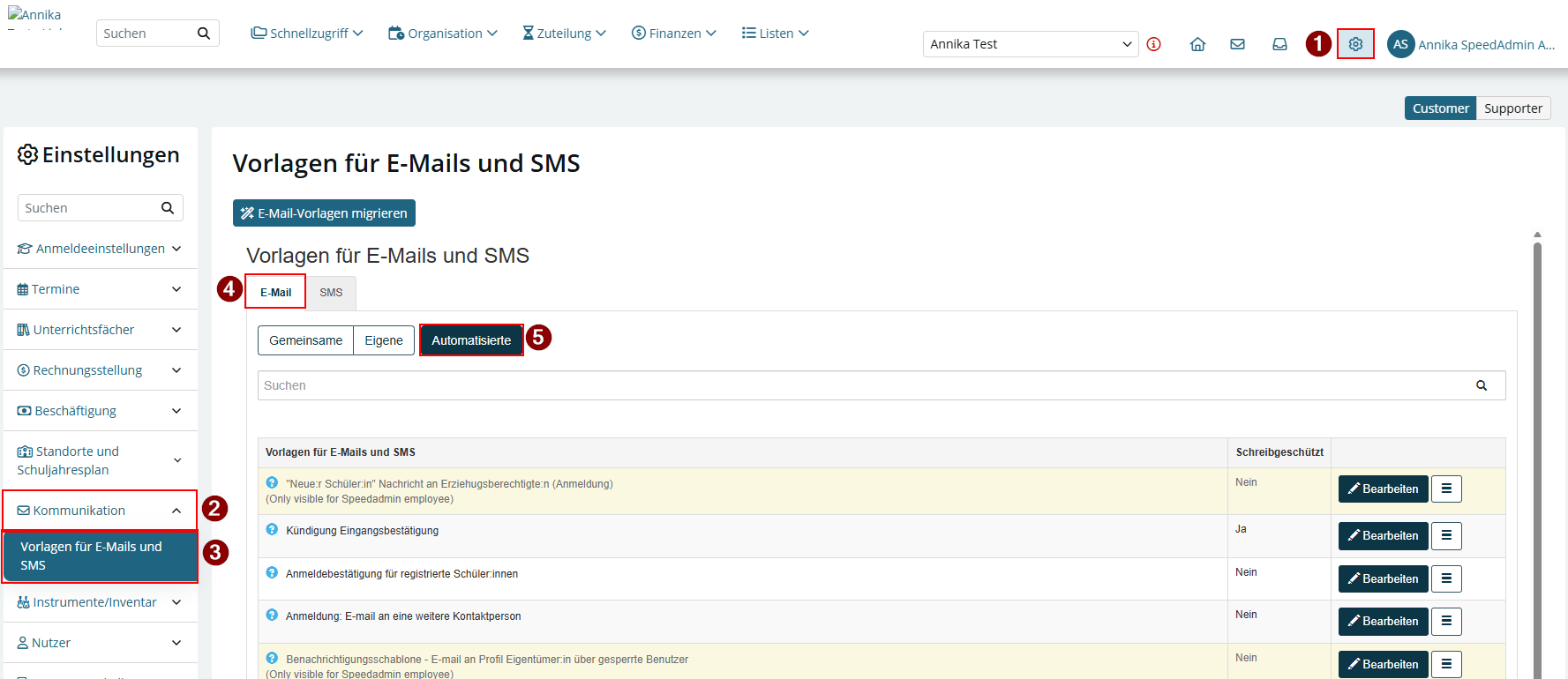Show Gemeinsame templates
The width and height of the screenshot is (1568, 679).
(305, 340)
